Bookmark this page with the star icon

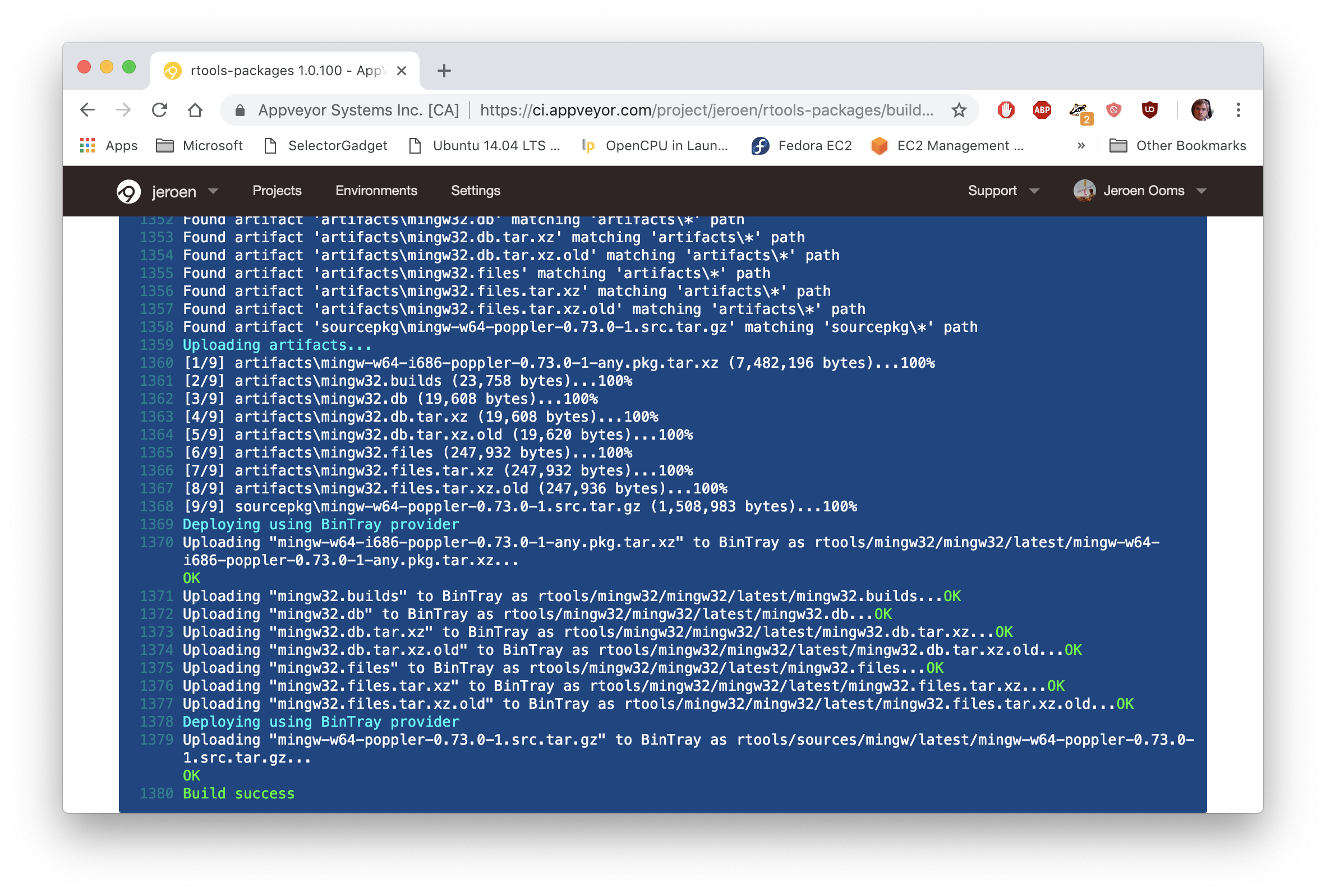959,110
